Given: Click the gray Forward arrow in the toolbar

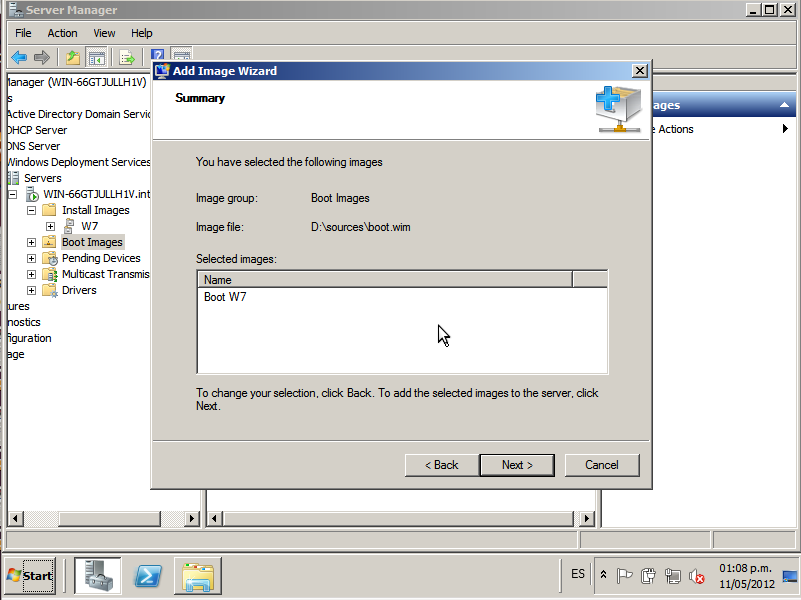Looking at the screenshot, I should pos(42,57).
